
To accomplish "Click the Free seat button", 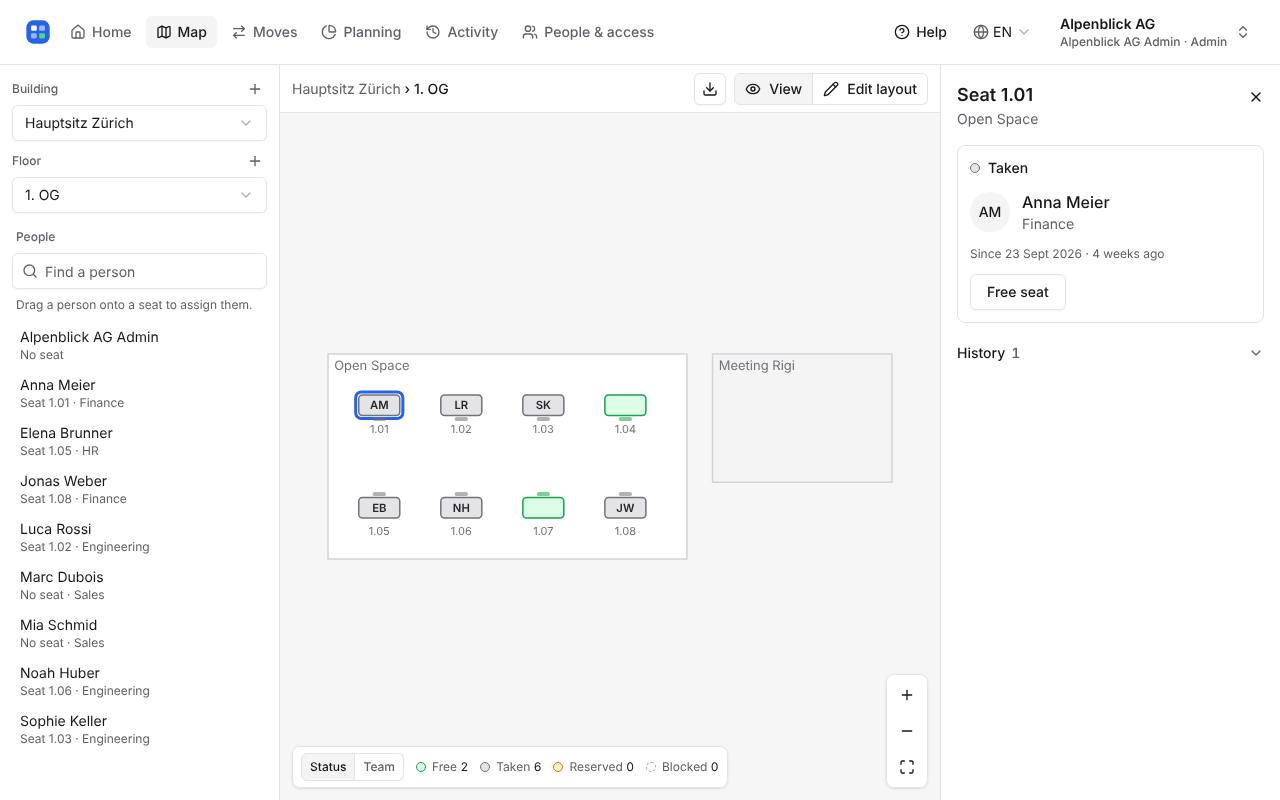I will (x=1018, y=292).
